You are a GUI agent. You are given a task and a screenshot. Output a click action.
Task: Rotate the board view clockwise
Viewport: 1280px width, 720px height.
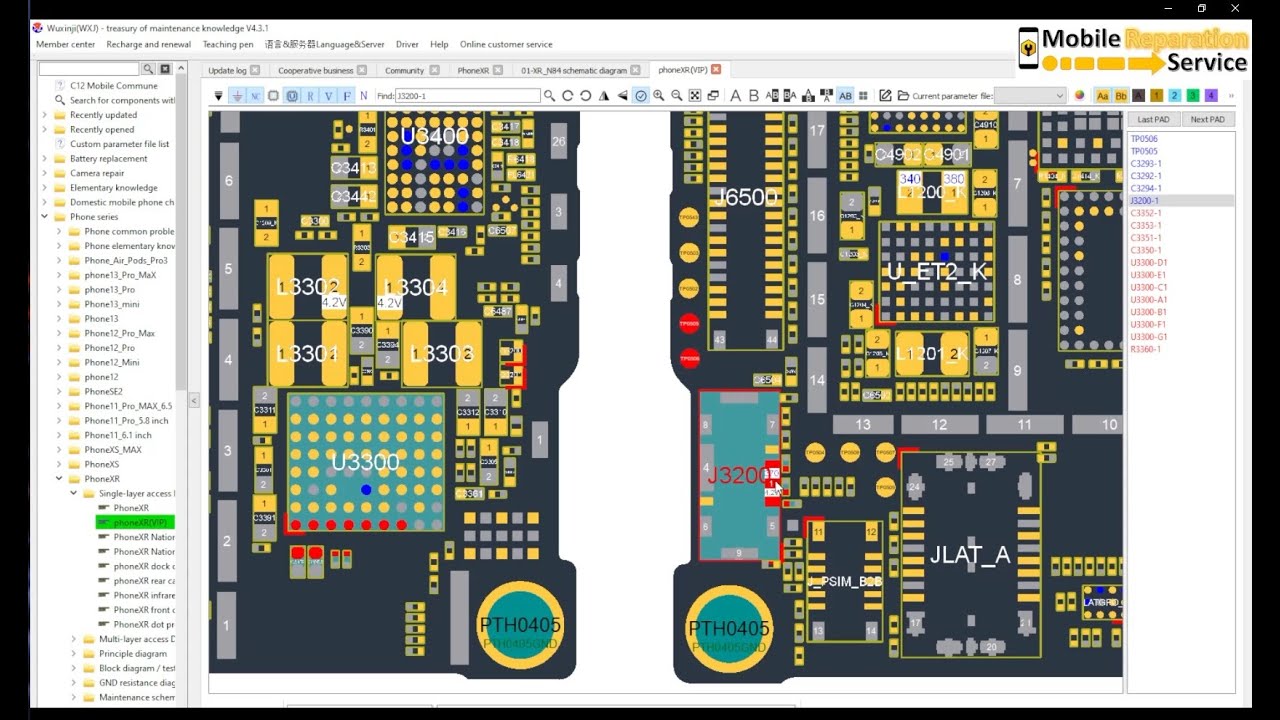567,96
